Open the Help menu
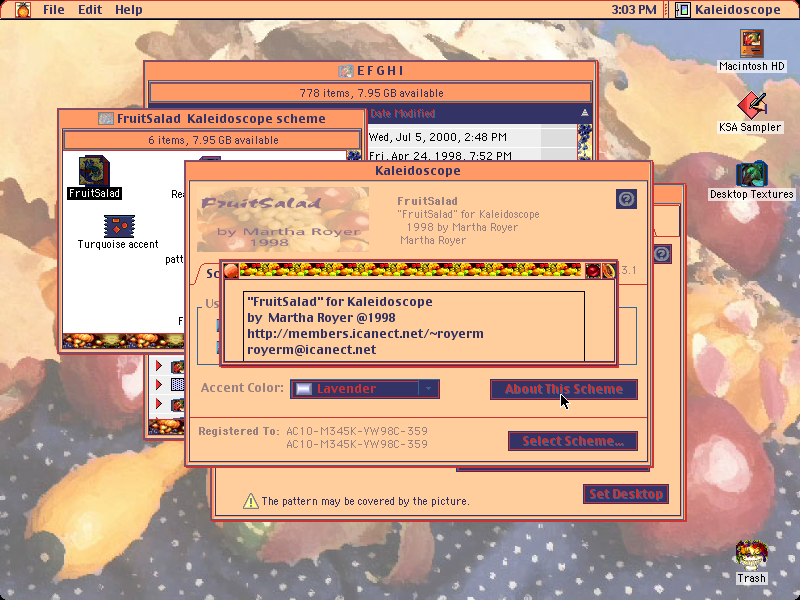The image size is (800, 600). [129, 10]
